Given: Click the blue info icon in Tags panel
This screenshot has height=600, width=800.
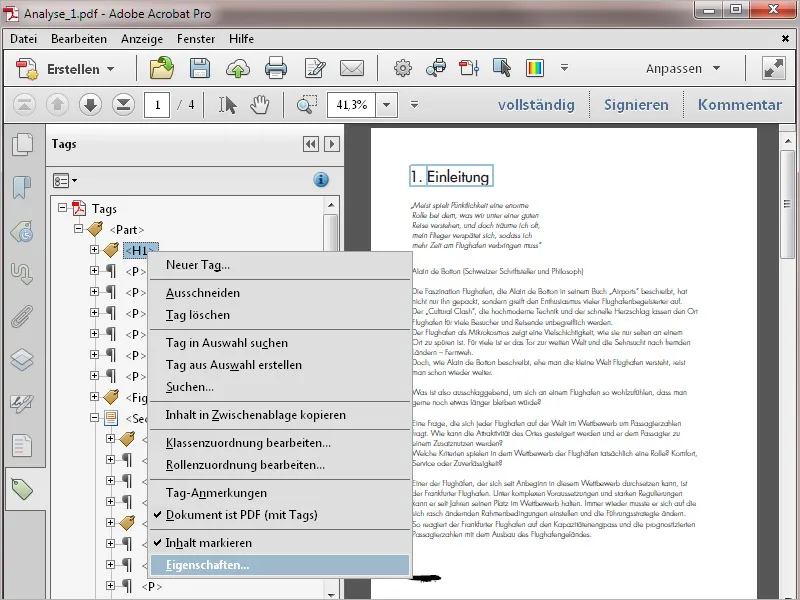Looking at the screenshot, I should coord(321,180).
